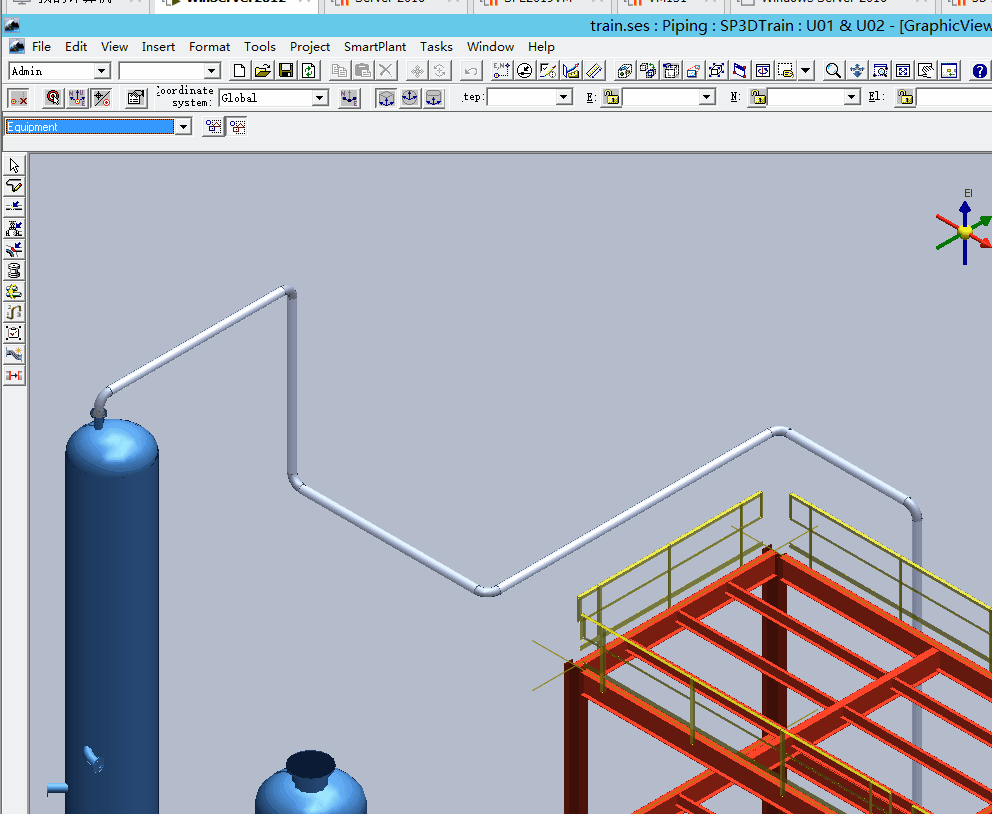This screenshot has width=992, height=814.
Task: Select the Insert Tap tool
Action: (x=14, y=249)
